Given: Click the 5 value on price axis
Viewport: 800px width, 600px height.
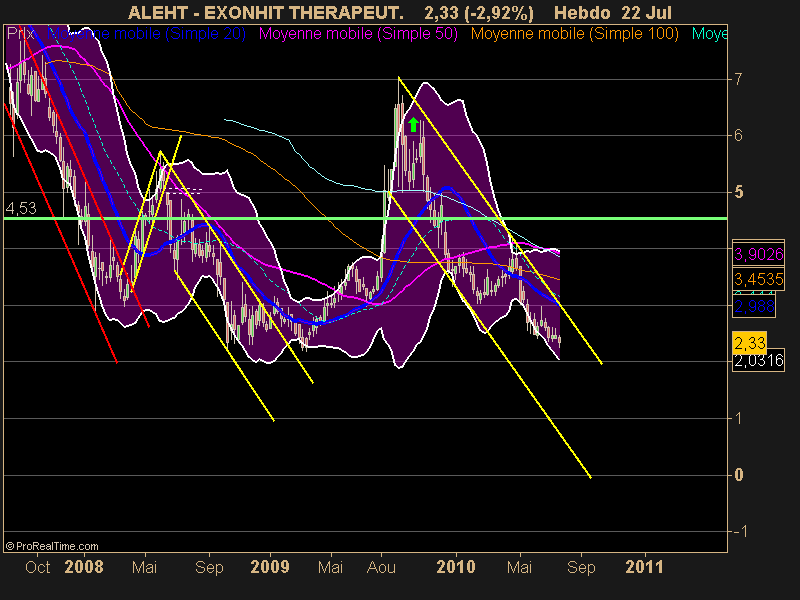Looking at the screenshot, I should click(738, 192).
